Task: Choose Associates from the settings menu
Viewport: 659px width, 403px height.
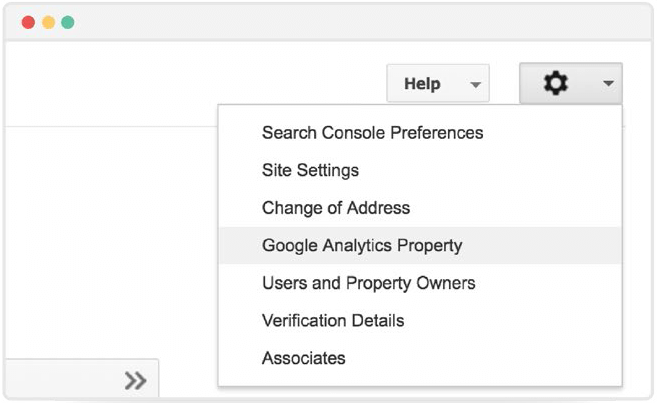Action: (303, 358)
